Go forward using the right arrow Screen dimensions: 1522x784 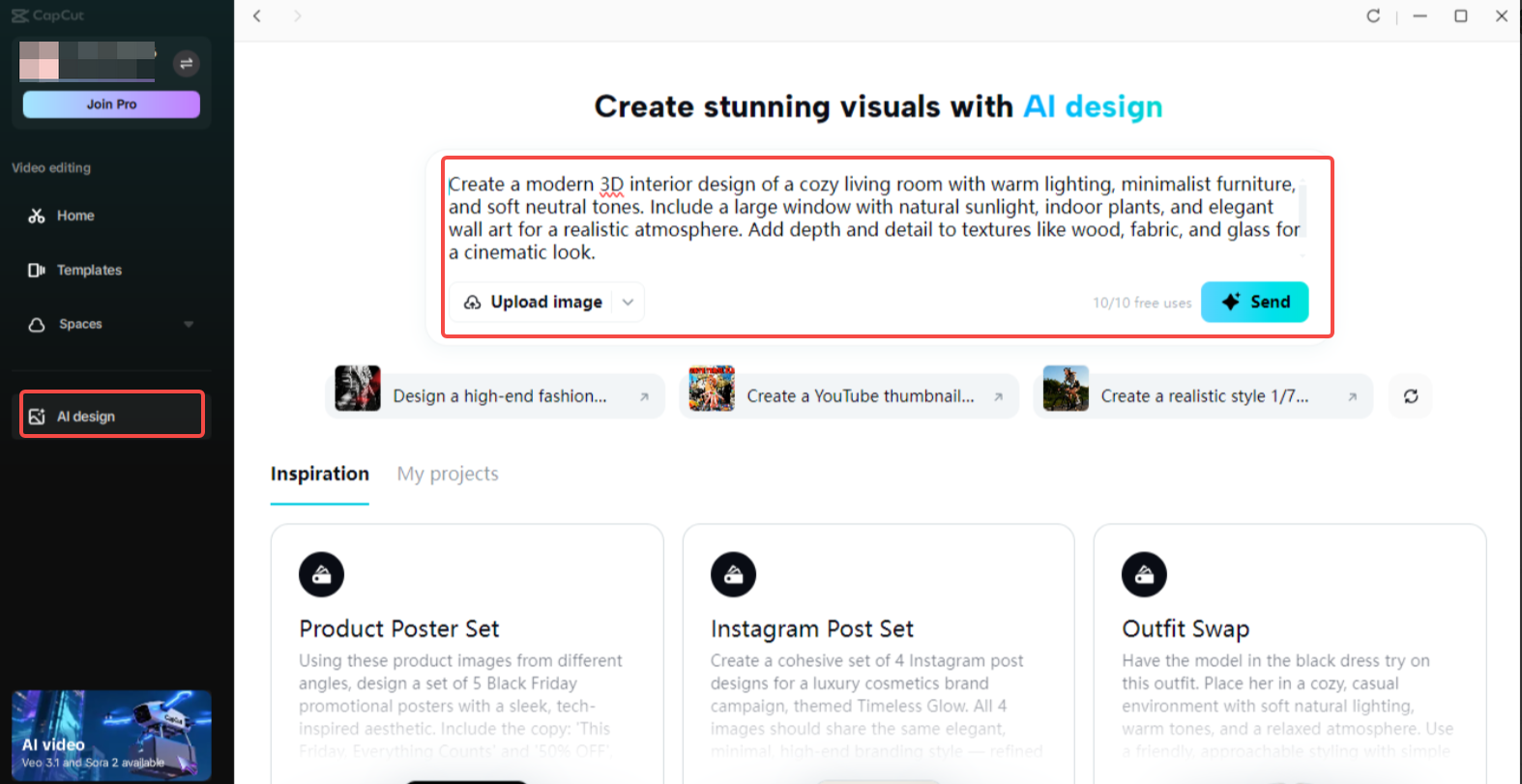(297, 15)
